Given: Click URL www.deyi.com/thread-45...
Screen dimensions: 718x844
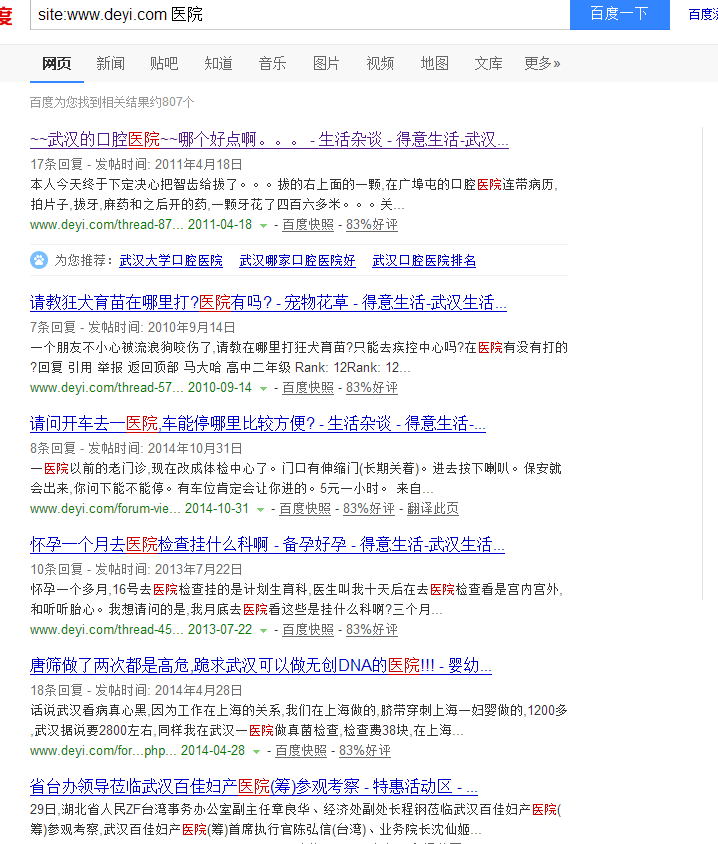Looking at the screenshot, I should [107, 630].
